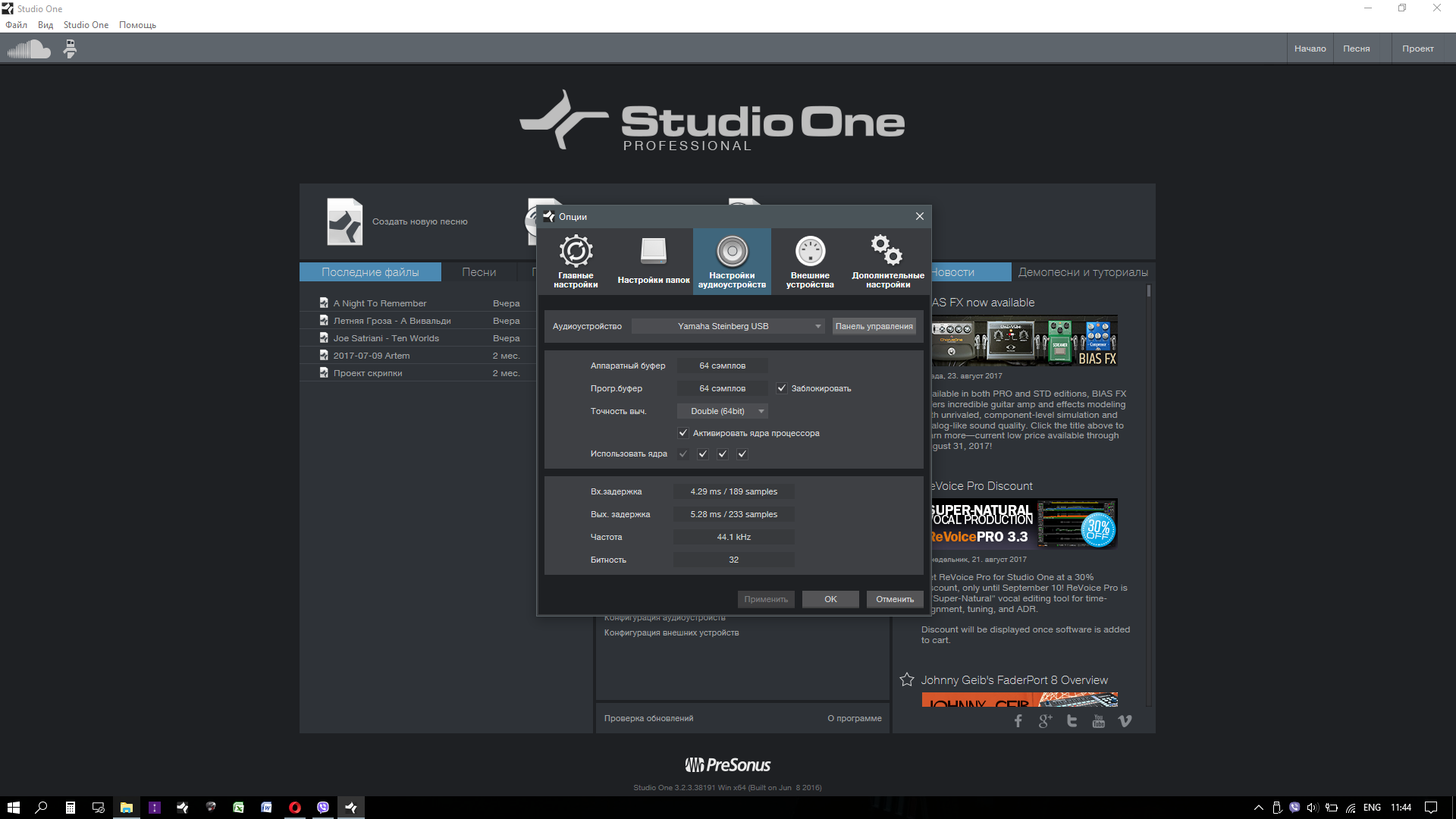Click Панель управления button
Viewport: 1456px width, 819px height.
874,326
